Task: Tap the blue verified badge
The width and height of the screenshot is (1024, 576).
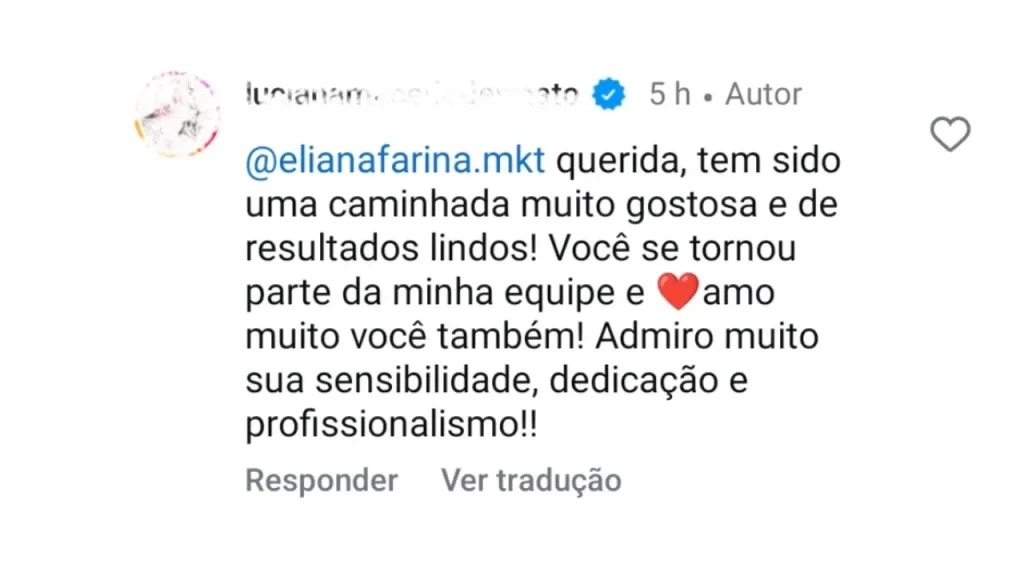Action: pyautogui.click(x=609, y=94)
